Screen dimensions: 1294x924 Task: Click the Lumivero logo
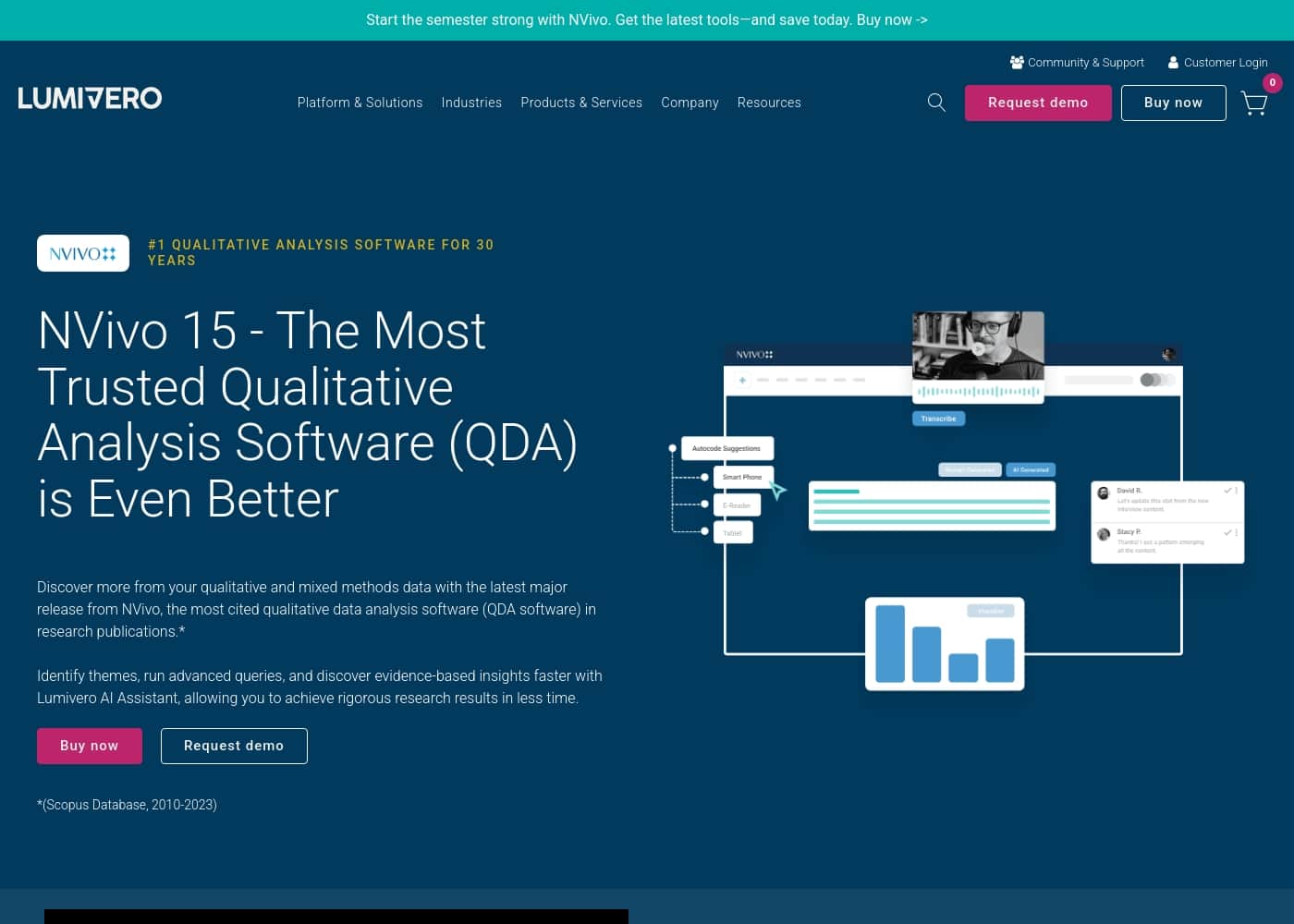(x=90, y=98)
